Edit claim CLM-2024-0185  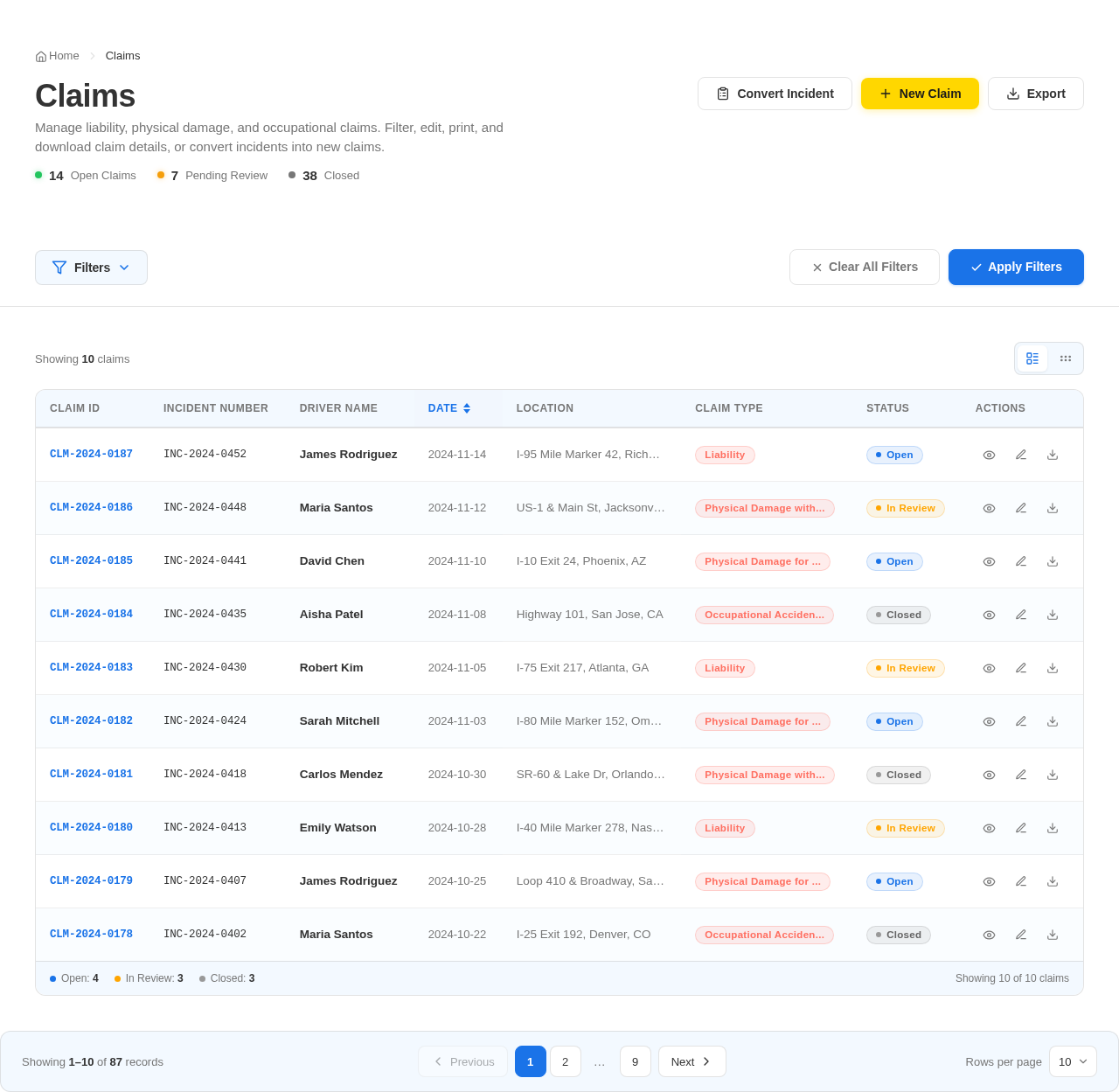tap(1021, 561)
